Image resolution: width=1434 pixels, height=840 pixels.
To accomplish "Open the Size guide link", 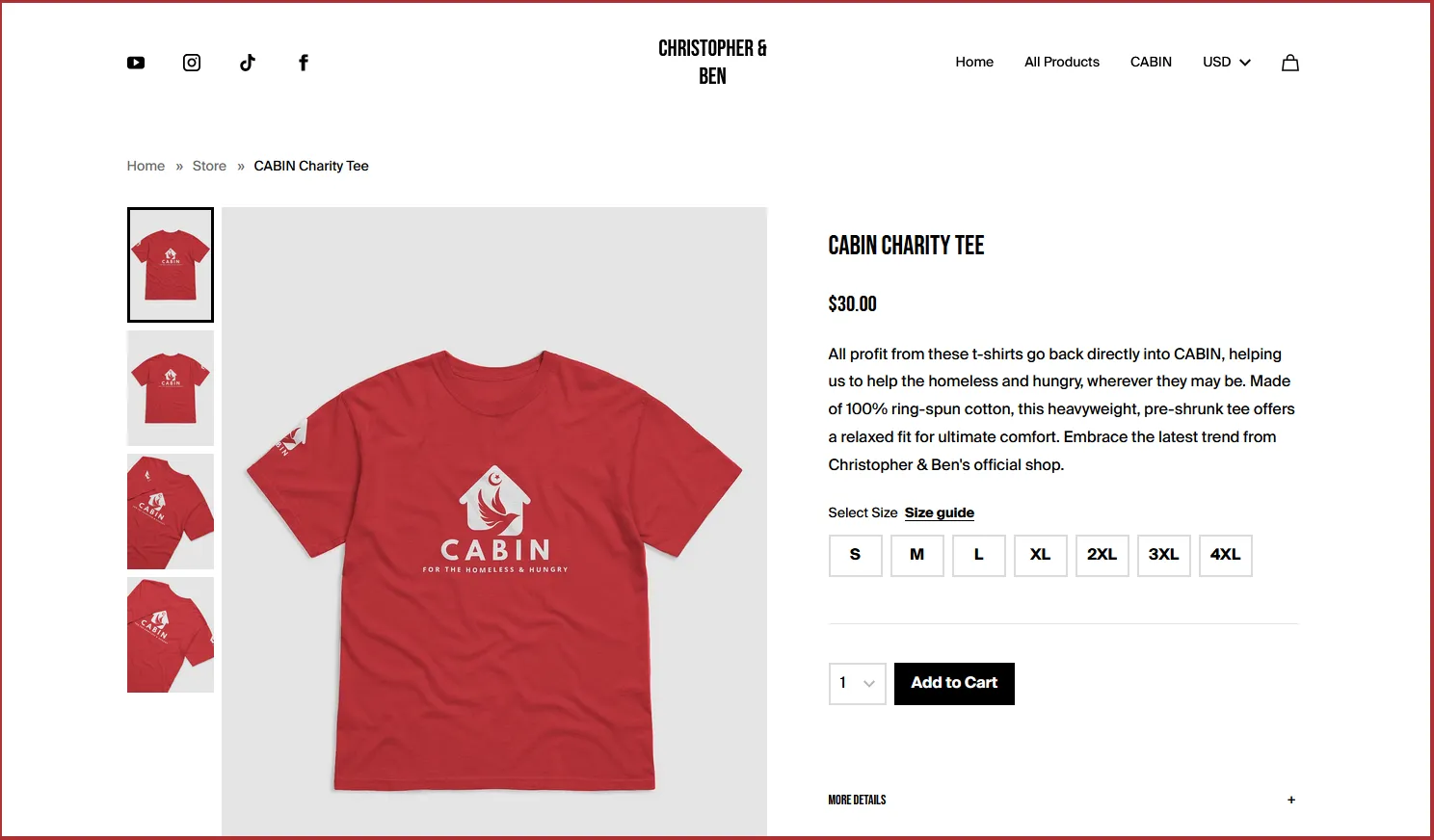I will (x=940, y=512).
